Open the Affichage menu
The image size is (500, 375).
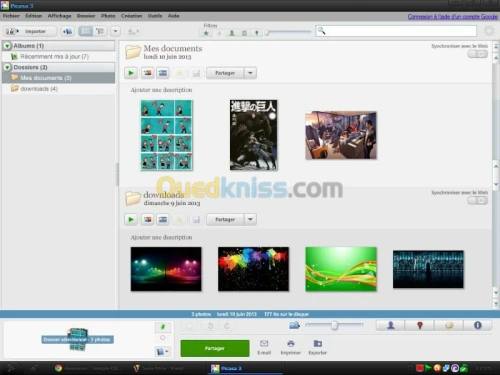coord(59,16)
